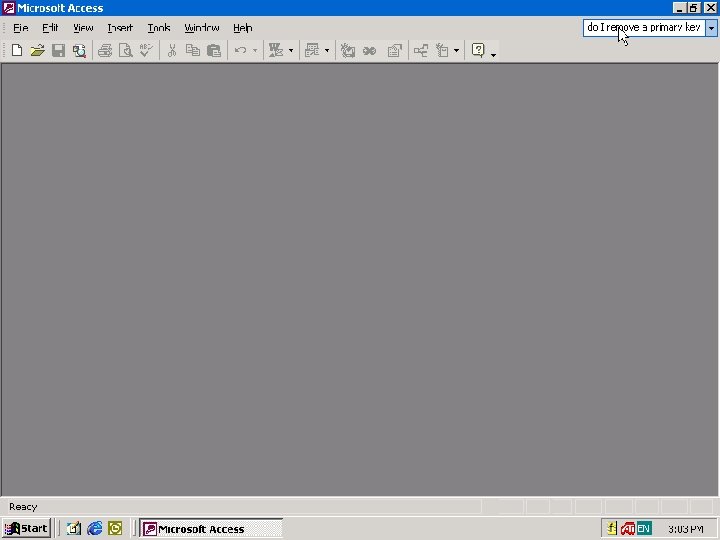
Task: Click the Print icon
Action: [x=105, y=50]
